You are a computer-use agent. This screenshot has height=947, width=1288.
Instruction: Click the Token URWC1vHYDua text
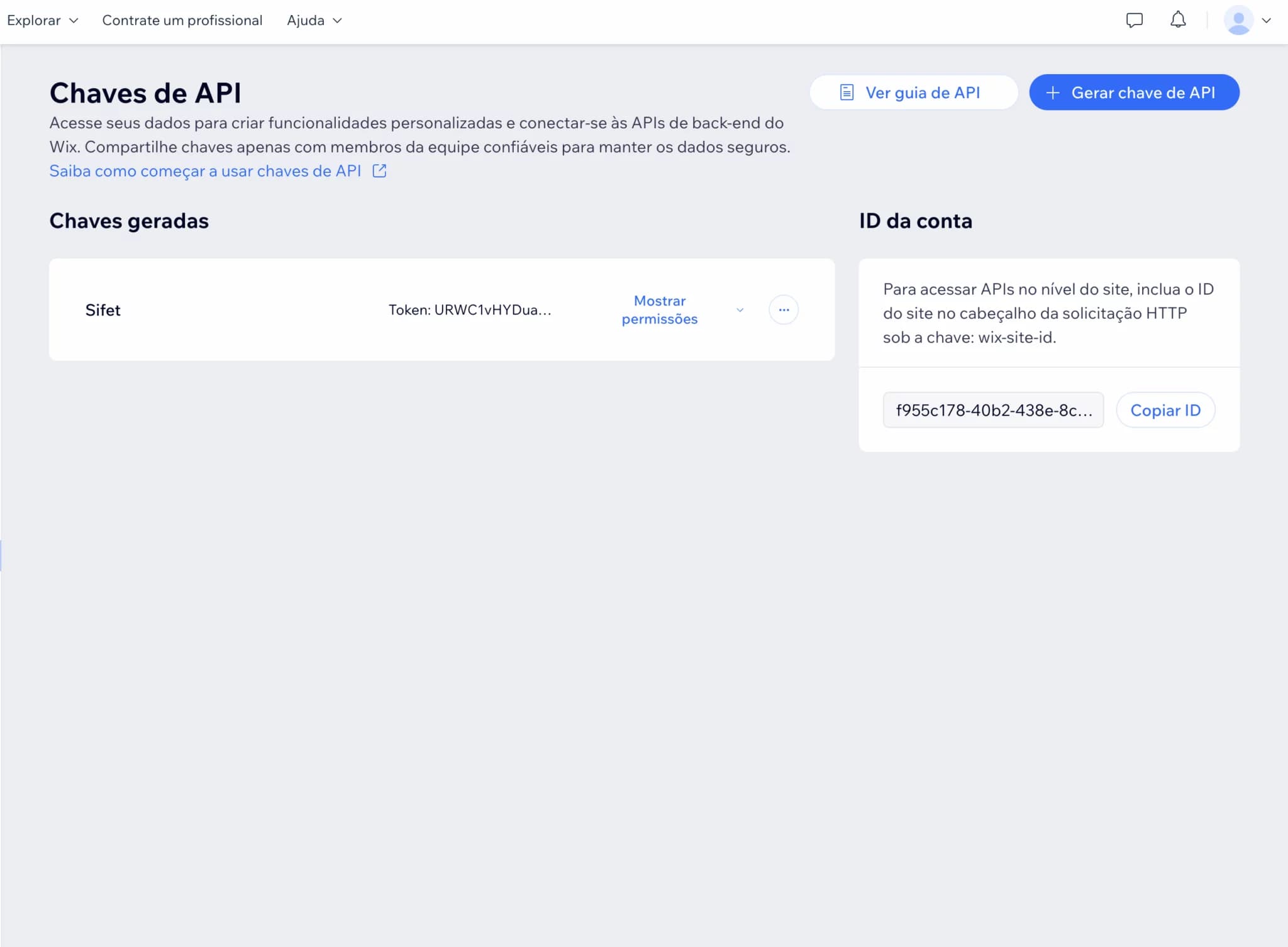point(469,310)
